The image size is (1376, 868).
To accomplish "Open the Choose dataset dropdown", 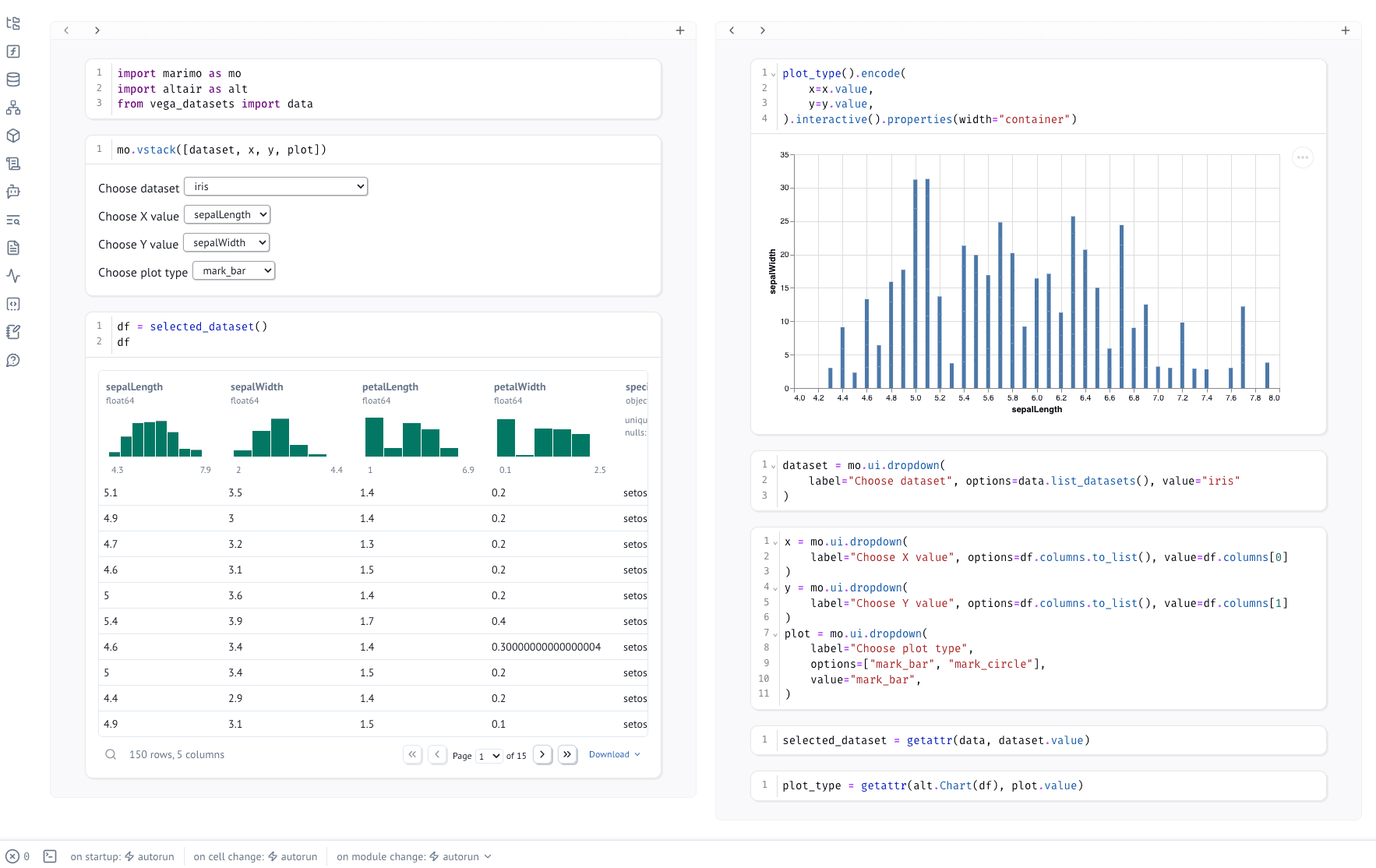I will (276, 187).
